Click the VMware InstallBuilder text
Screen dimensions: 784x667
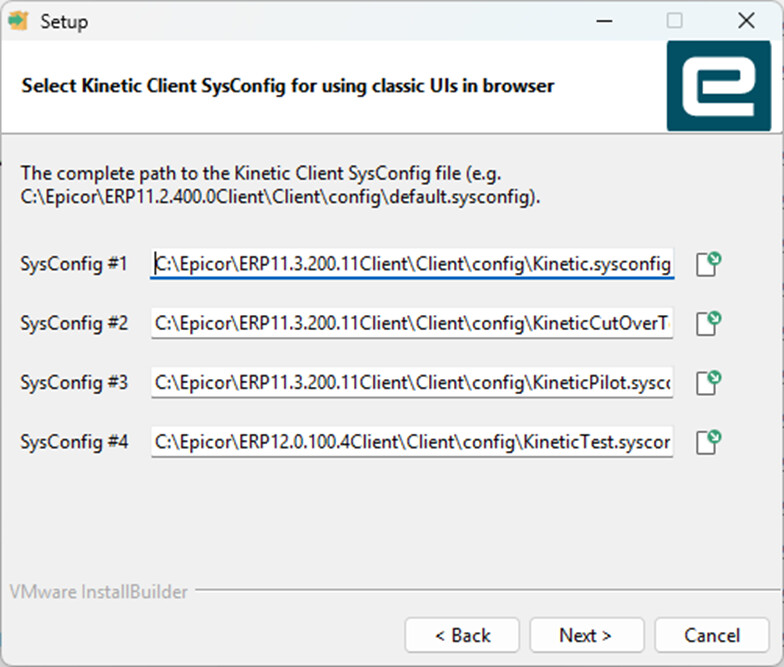coord(98,592)
